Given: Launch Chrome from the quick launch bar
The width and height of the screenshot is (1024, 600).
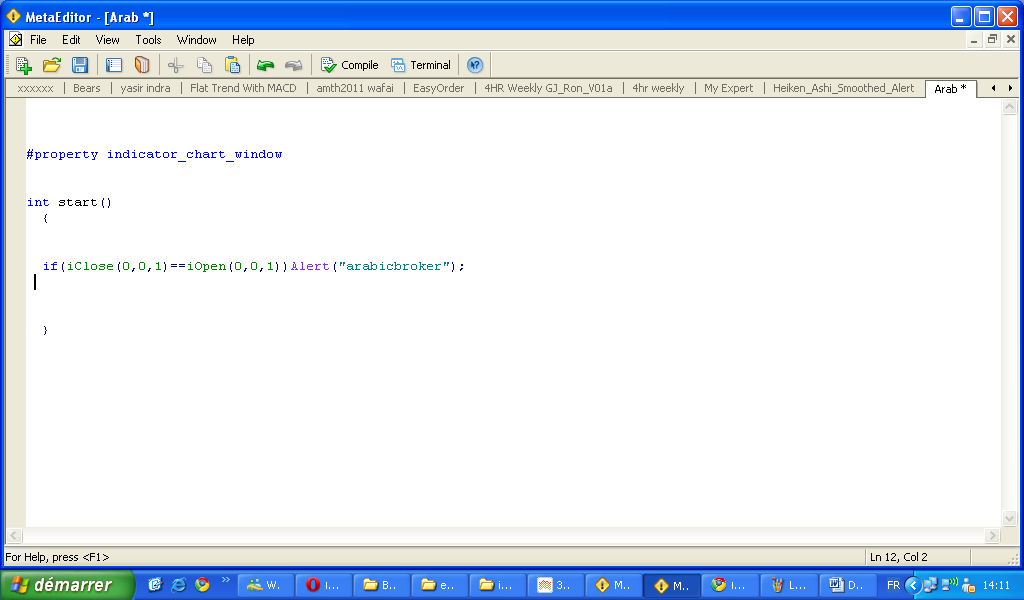Looking at the screenshot, I should tap(202, 585).
